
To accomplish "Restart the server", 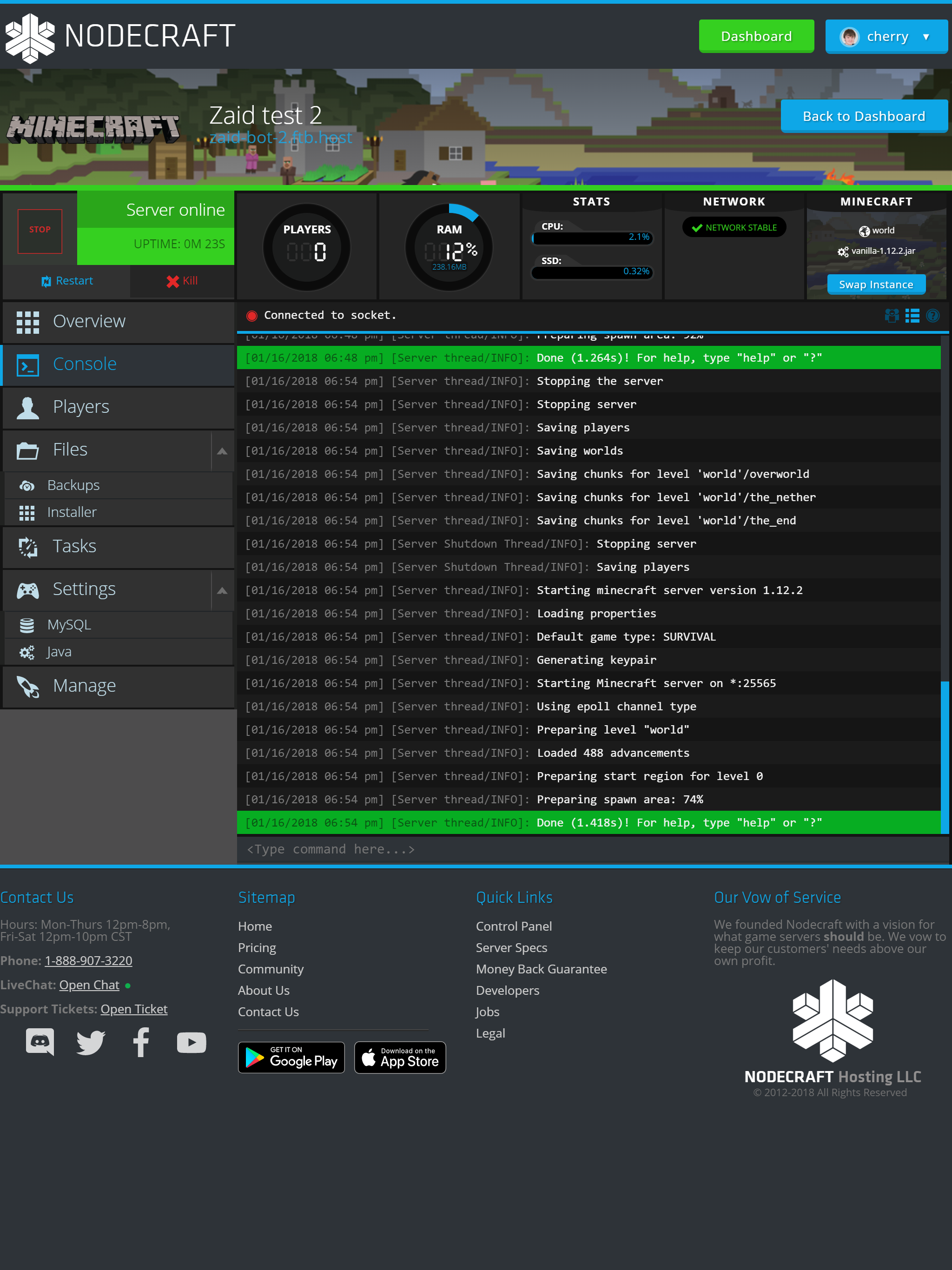I will coord(66,281).
